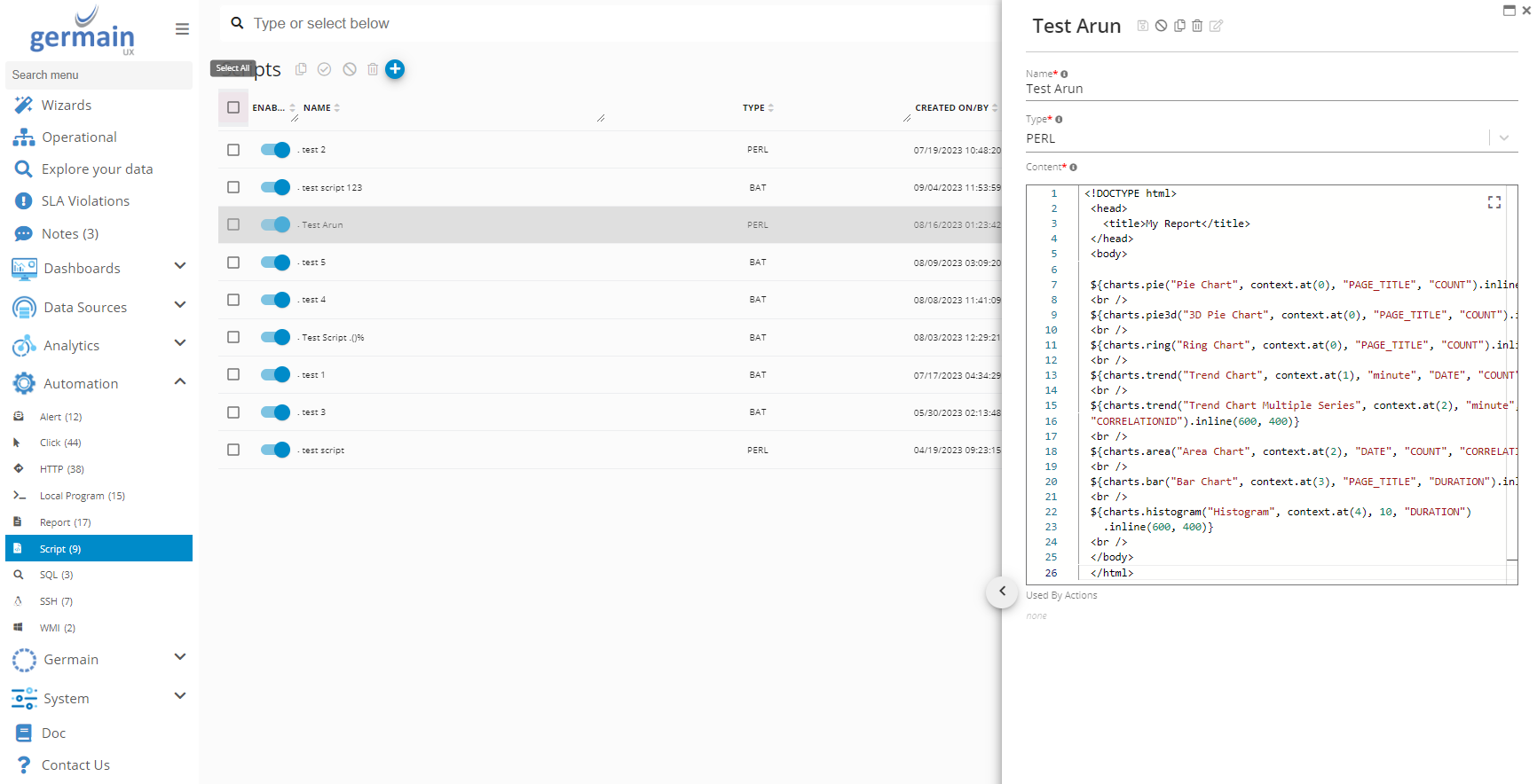Open the hamburger menu next to germain logo
Image resolution: width=1537 pixels, height=784 pixels.
click(x=182, y=29)
